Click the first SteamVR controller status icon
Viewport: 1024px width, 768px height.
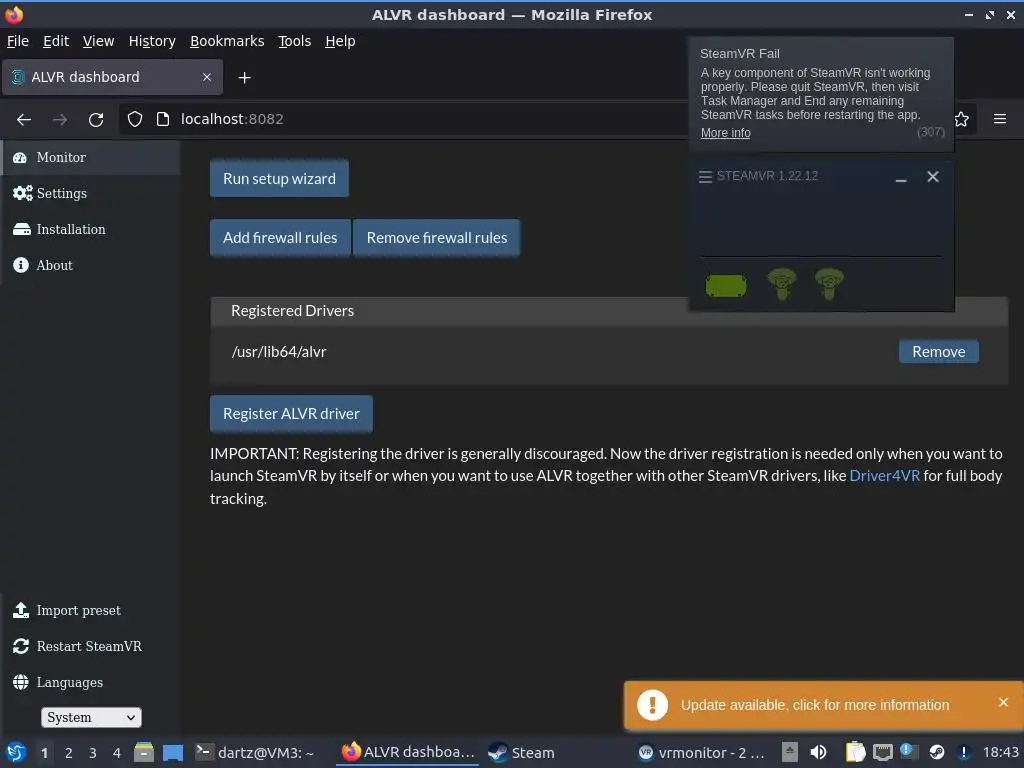[x=782, y=284]
